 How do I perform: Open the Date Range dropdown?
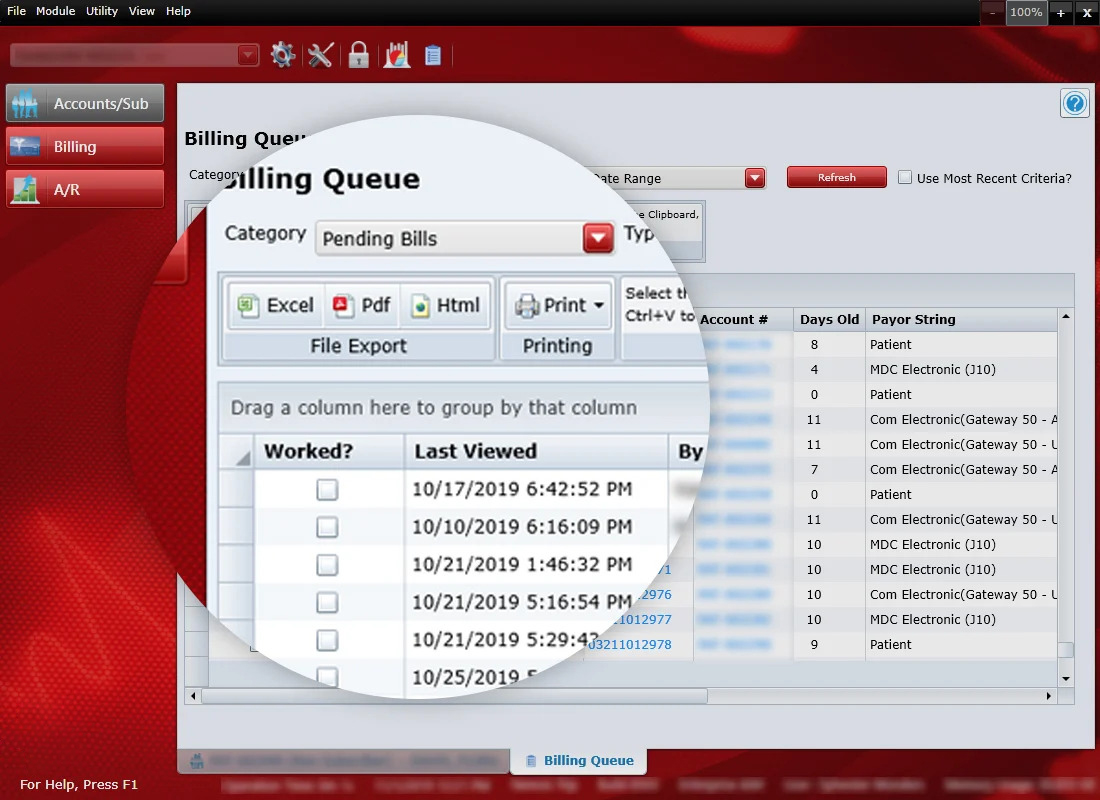click(x=754, y=177)
